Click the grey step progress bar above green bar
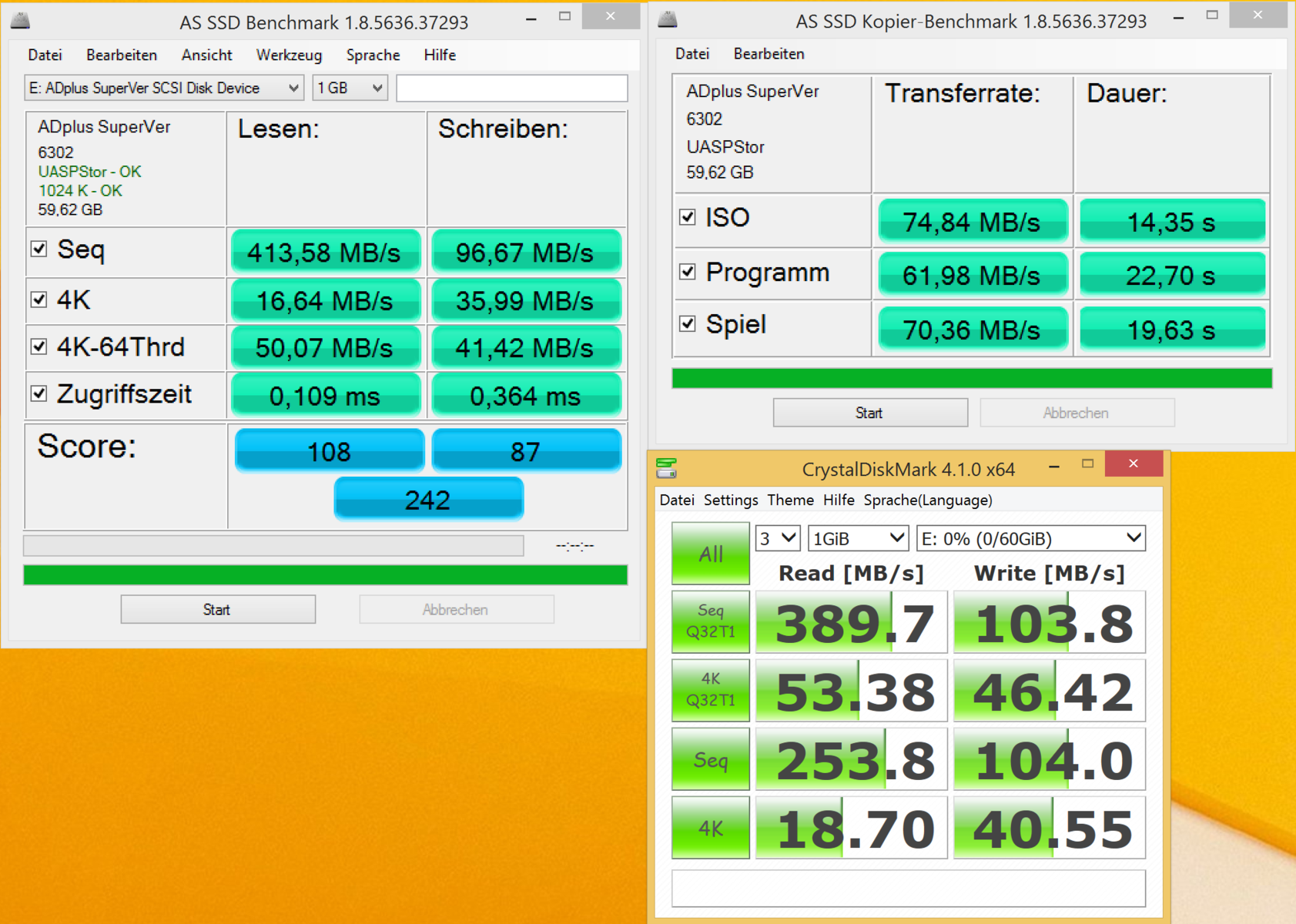1296x924 pixels. tap(273, 545)
